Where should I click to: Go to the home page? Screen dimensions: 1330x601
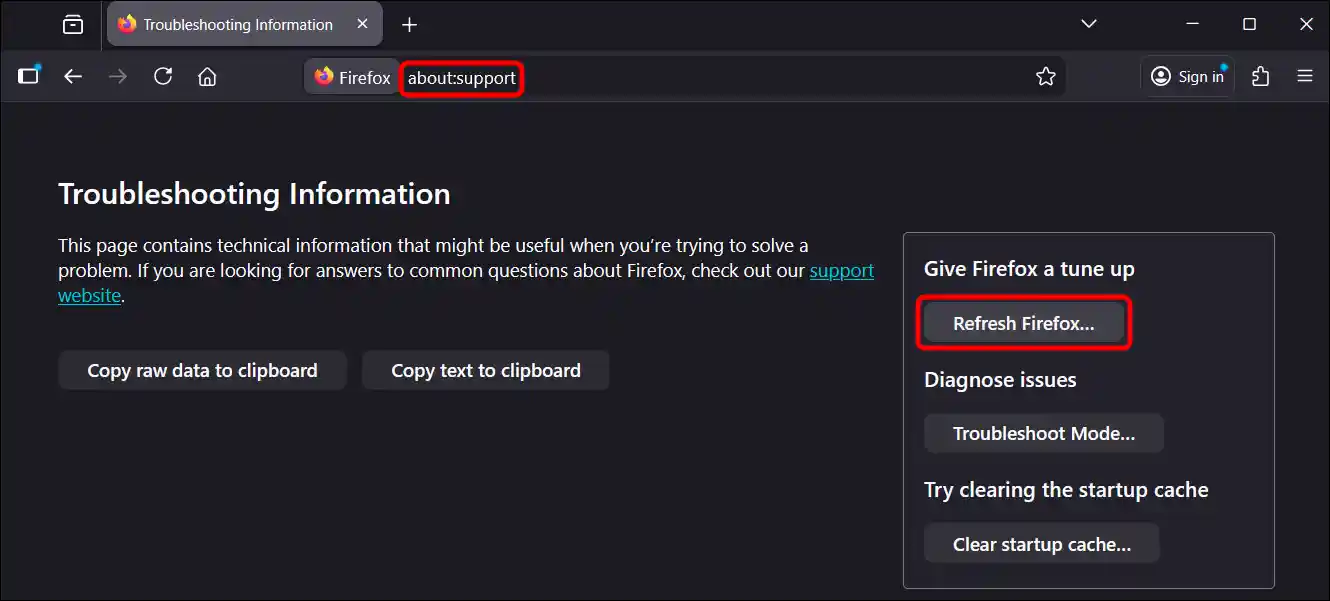207,76
